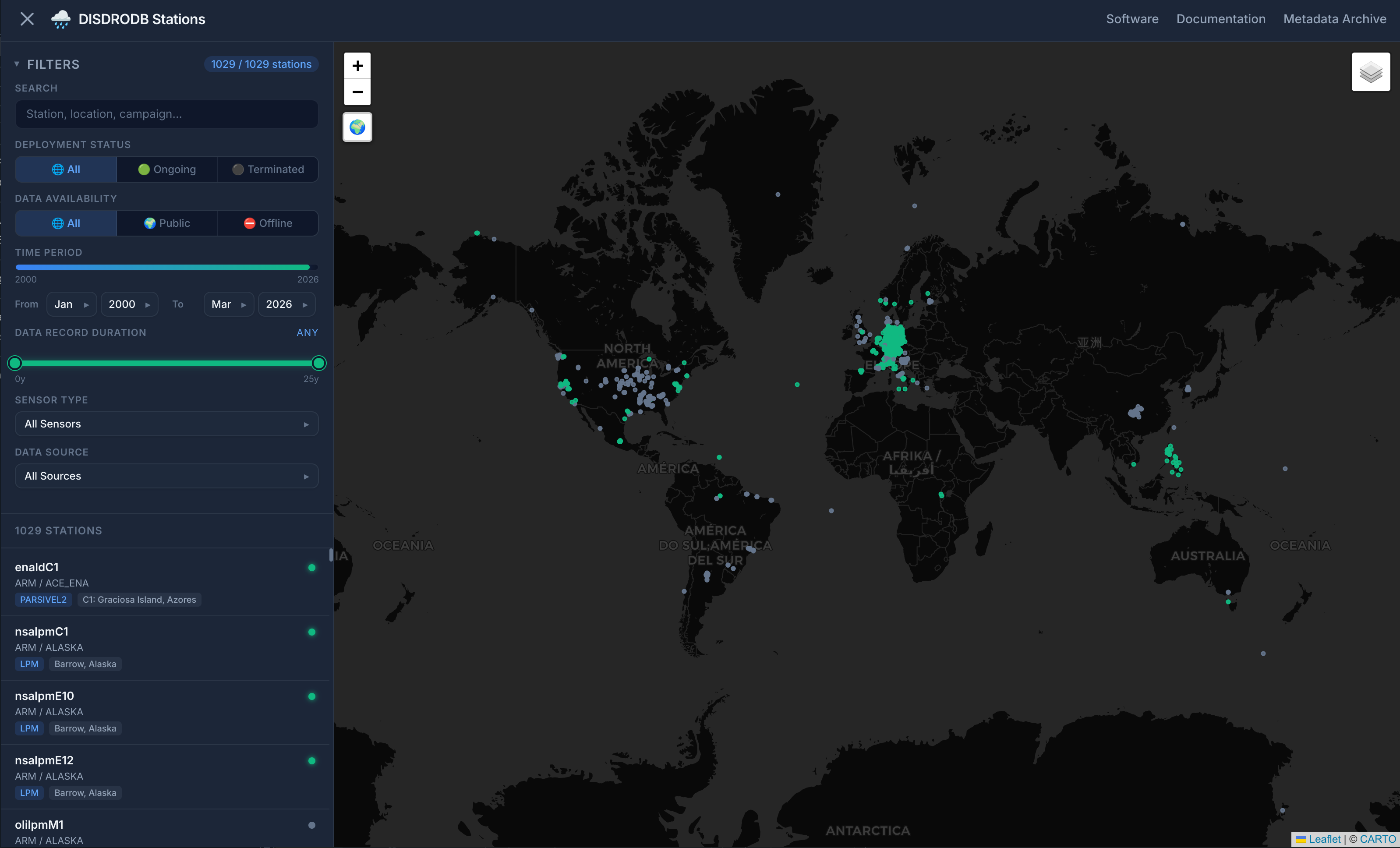Viewport: 1400px width, 848px height.
Task: Open the From month Jan dropdown
Action: click(x=71, y=304)
